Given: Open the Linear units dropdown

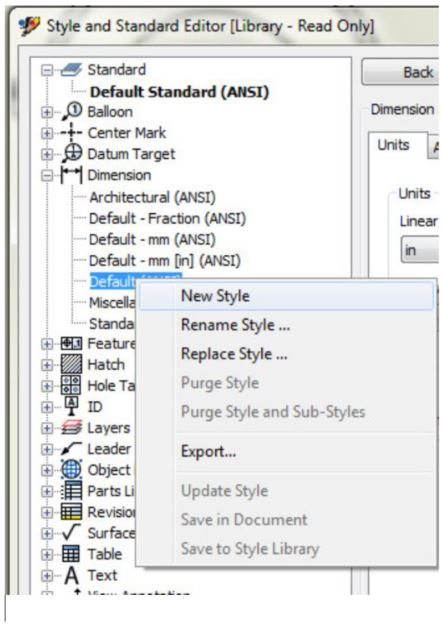Looking at the screenshot, I should [420, 250].
